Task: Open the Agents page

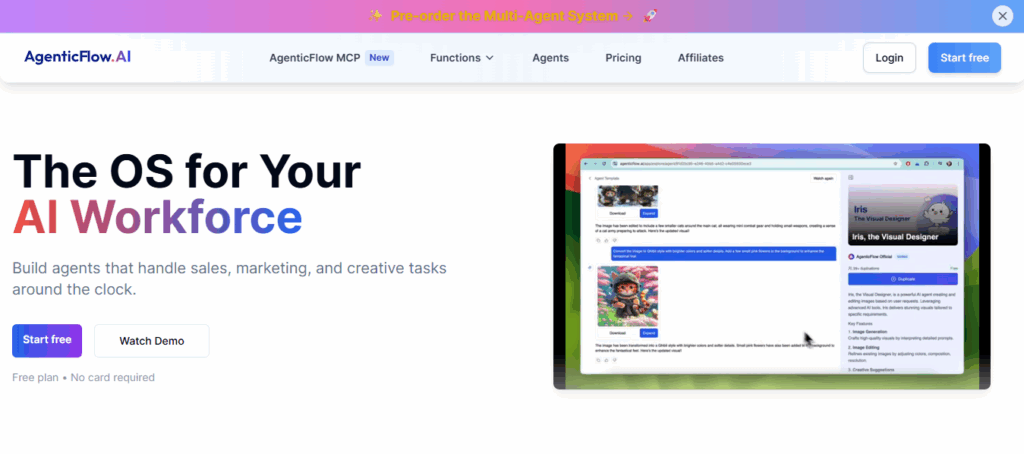Action: click(x=551, y=57)
